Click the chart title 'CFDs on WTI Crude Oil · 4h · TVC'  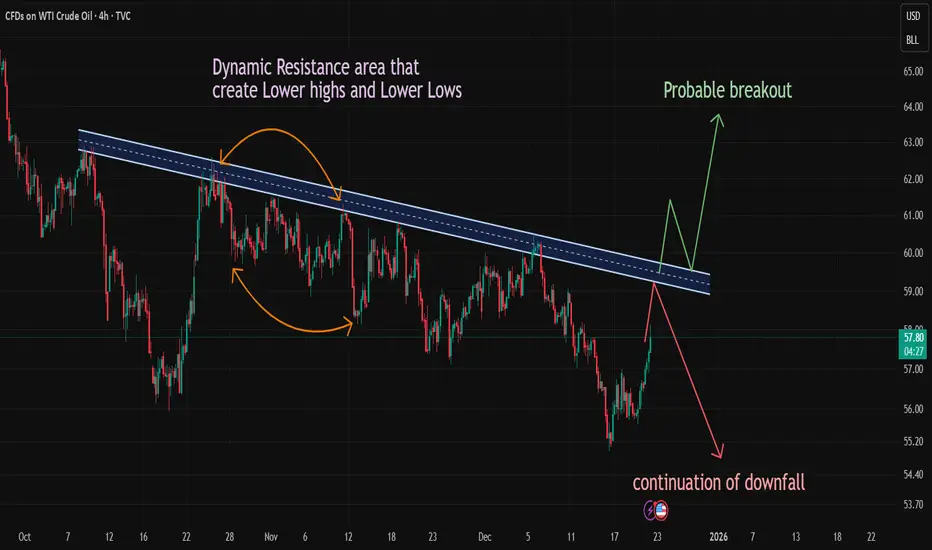coord(68,16)
